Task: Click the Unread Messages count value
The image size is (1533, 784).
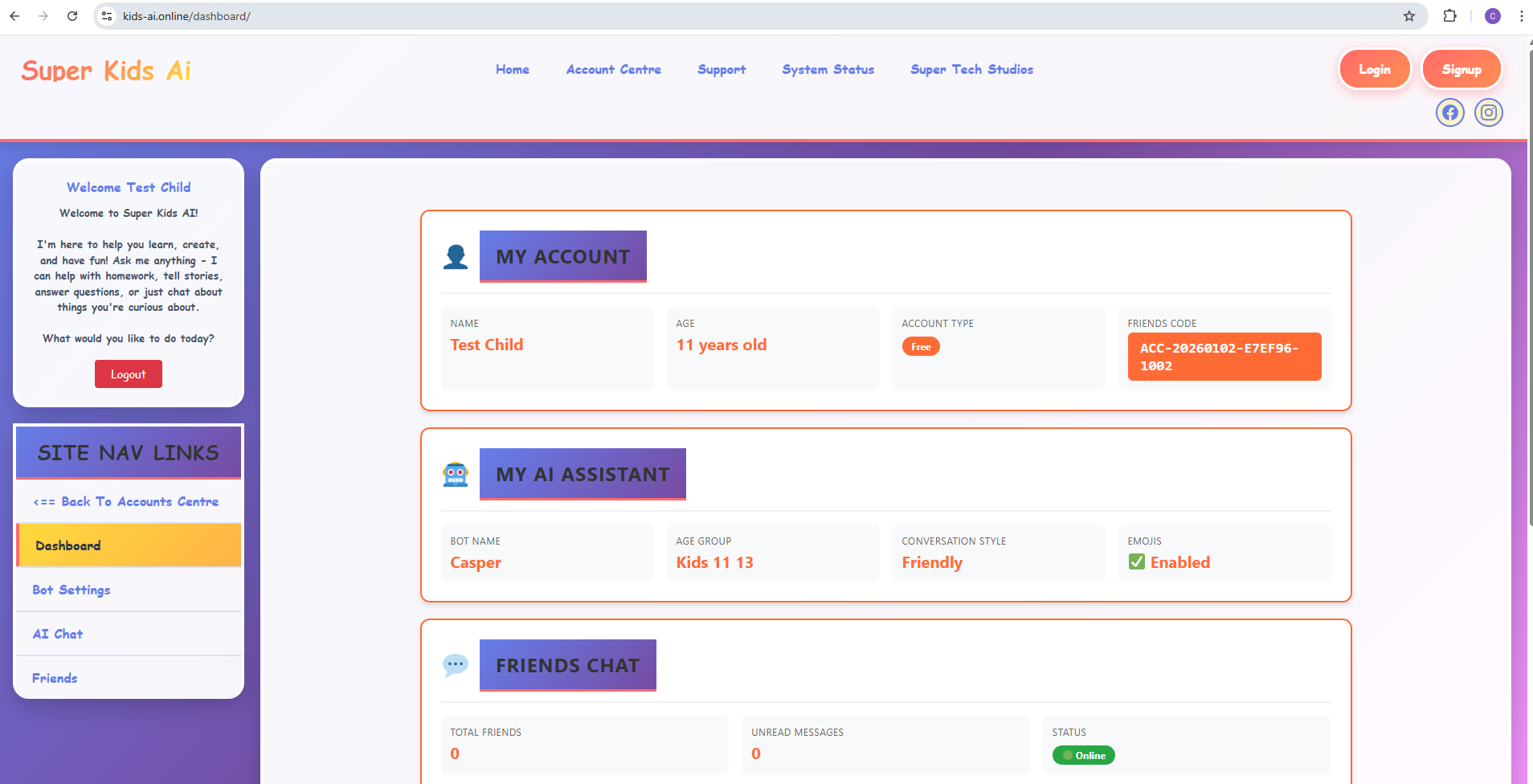Action: (756, 753)
